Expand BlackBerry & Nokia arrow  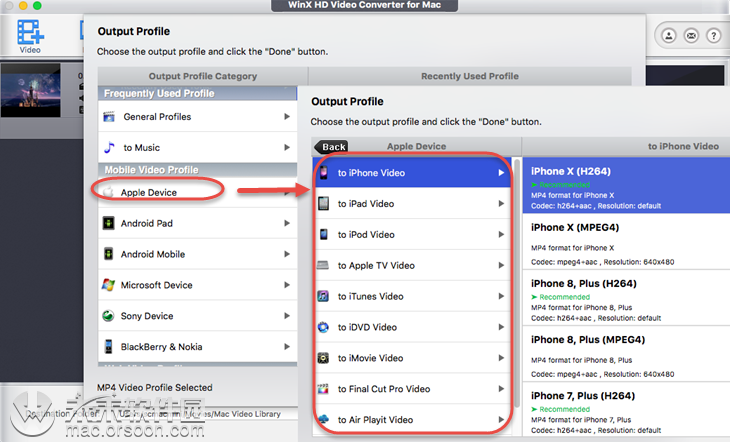pos(287,347)
